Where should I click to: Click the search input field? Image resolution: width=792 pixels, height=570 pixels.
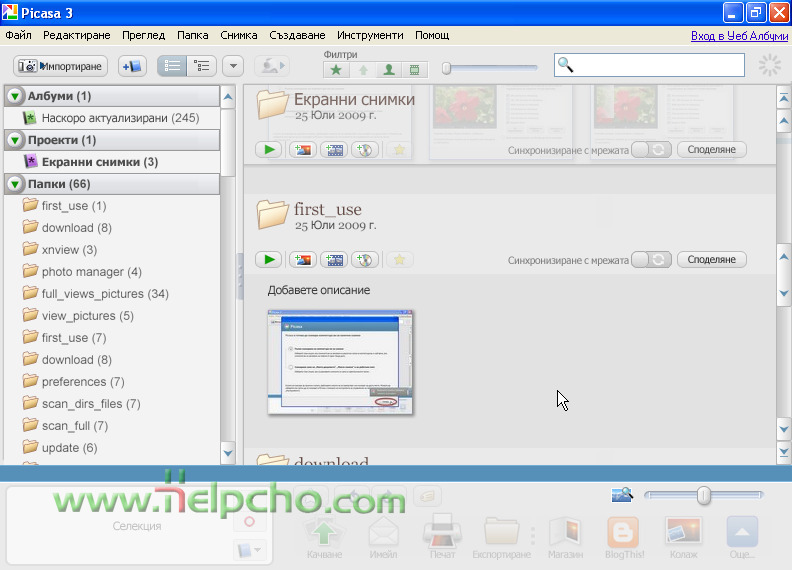pos(649,65)
